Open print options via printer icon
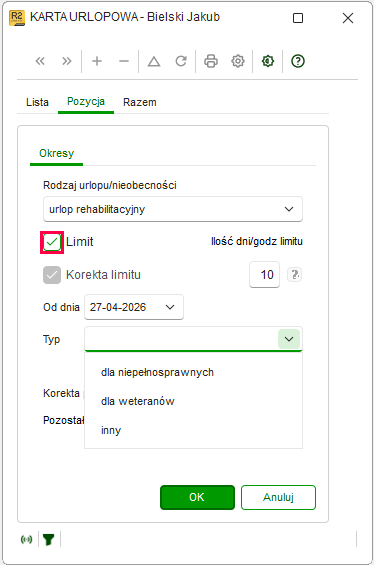This screenshot has width=374, height=565. [211, 61]
